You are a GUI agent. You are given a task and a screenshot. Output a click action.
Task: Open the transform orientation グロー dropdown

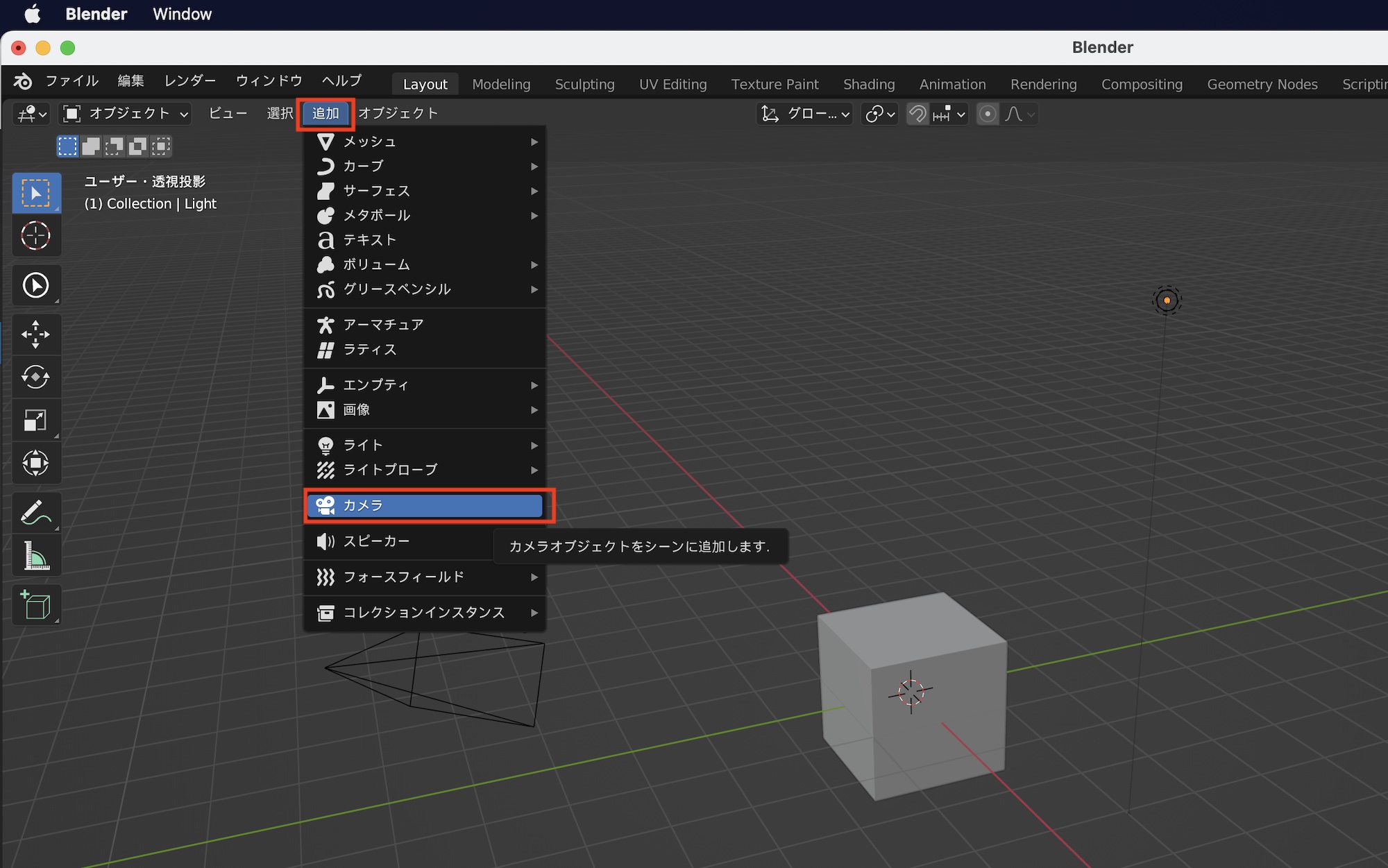(x=806, y=114)
